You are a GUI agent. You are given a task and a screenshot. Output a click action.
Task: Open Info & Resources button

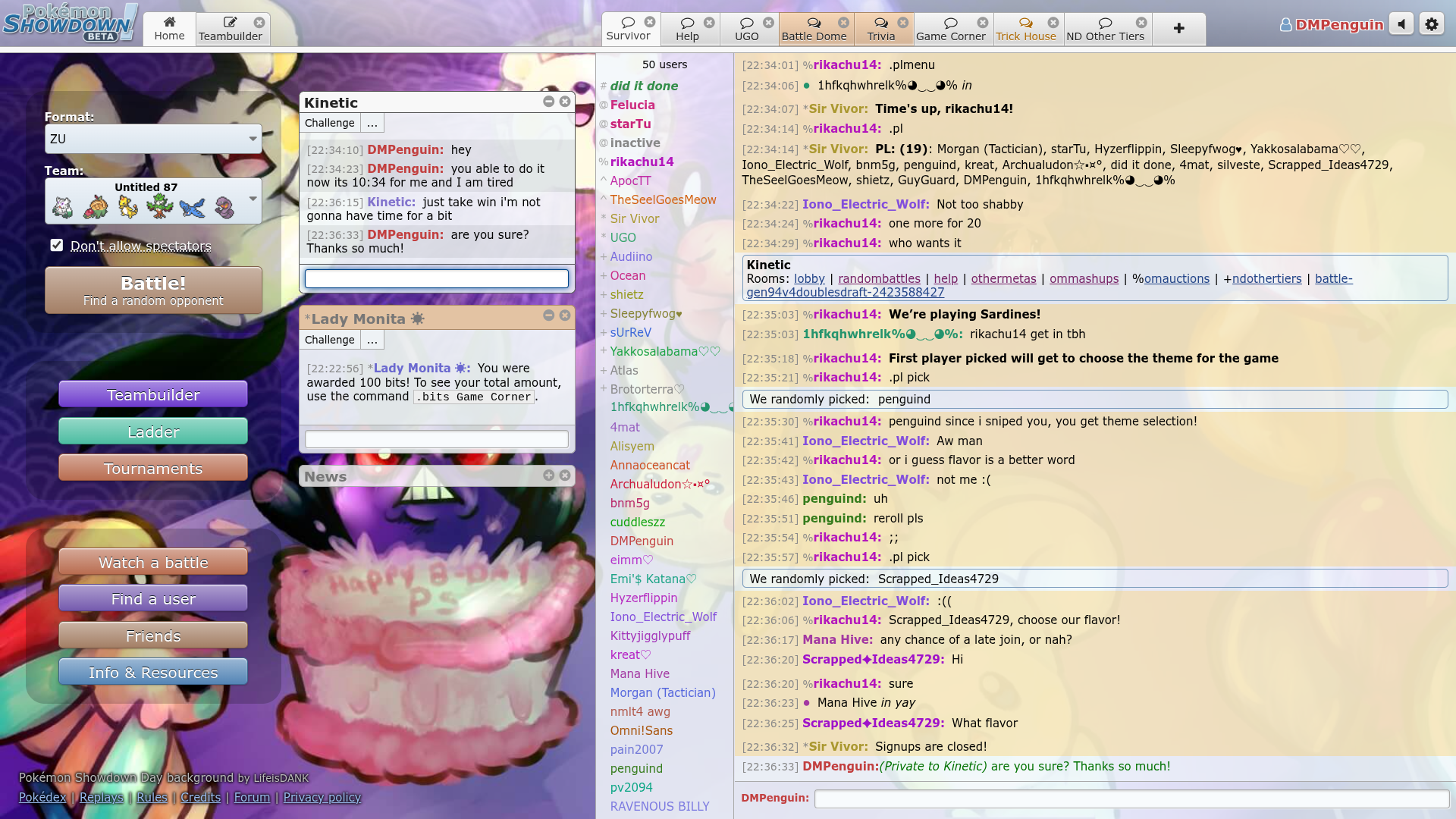pos(153,672)
